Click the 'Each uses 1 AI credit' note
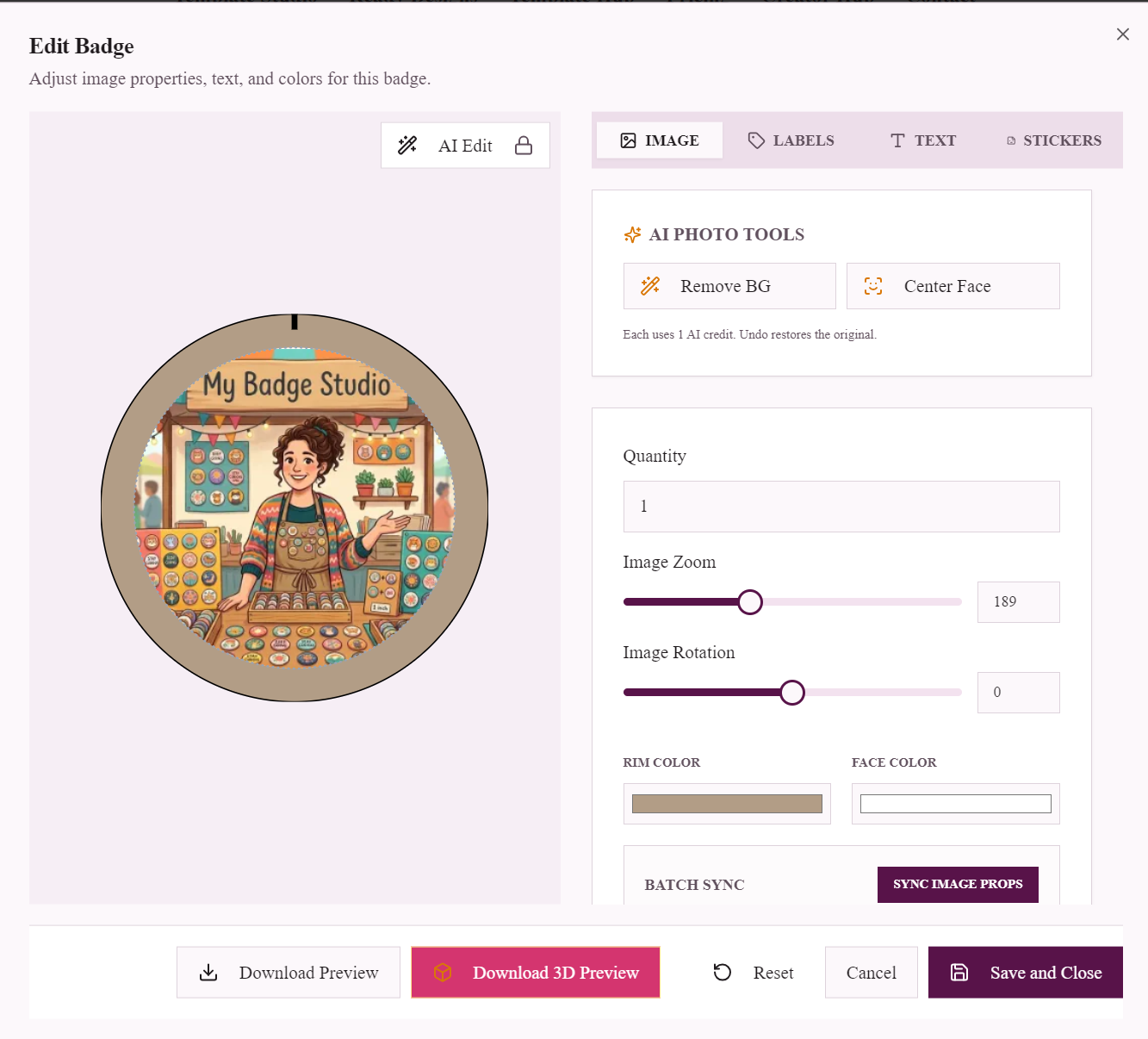 pos(749,334)
